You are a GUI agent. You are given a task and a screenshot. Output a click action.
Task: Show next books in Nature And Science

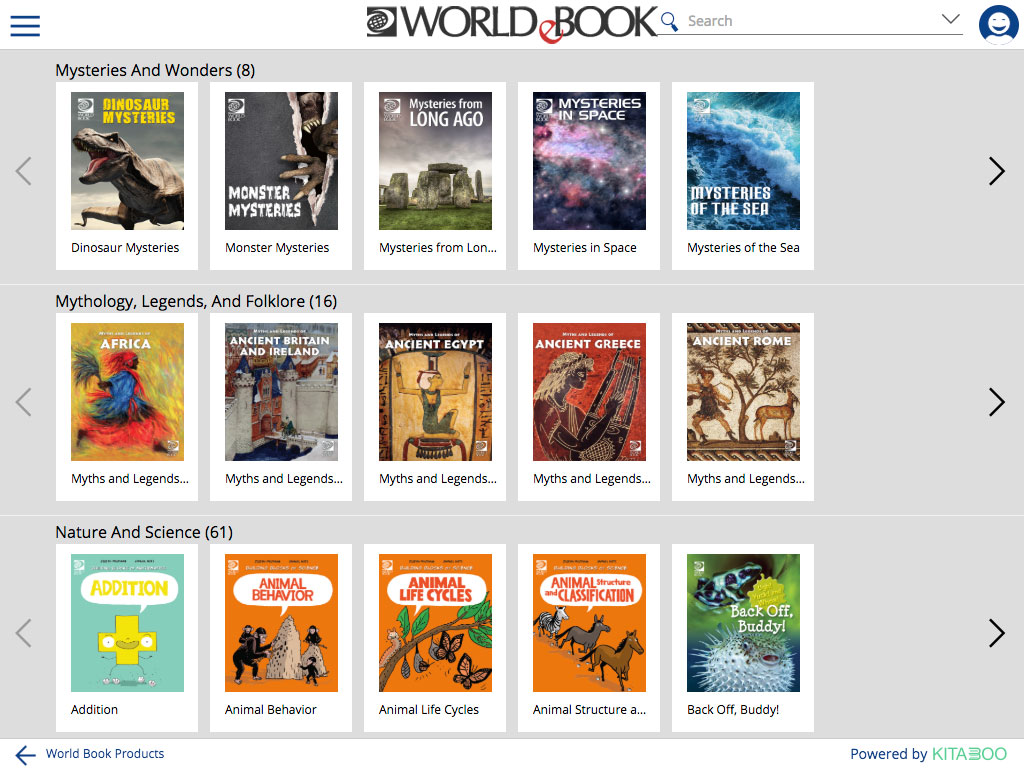pos(997,633)
